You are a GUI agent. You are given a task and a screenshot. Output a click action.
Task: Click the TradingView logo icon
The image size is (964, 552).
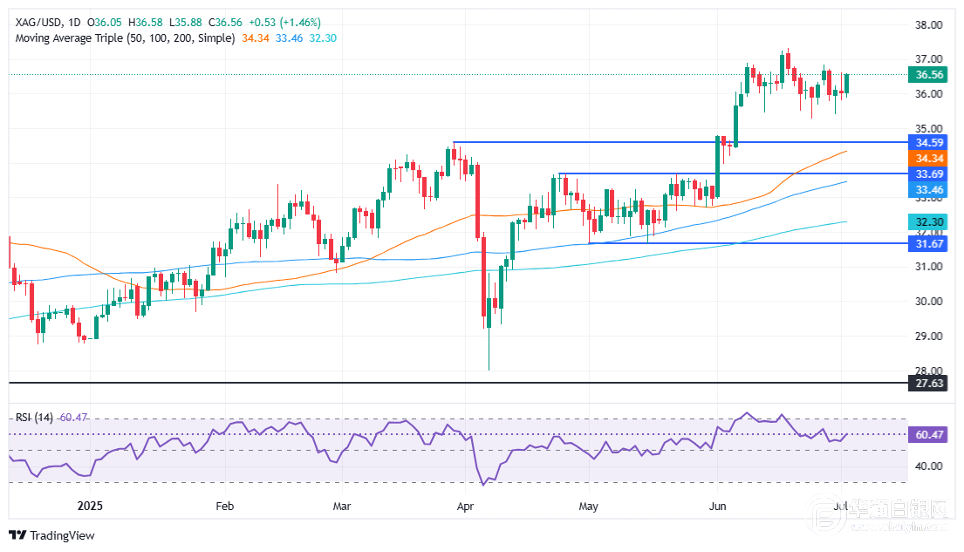[17, 535]
